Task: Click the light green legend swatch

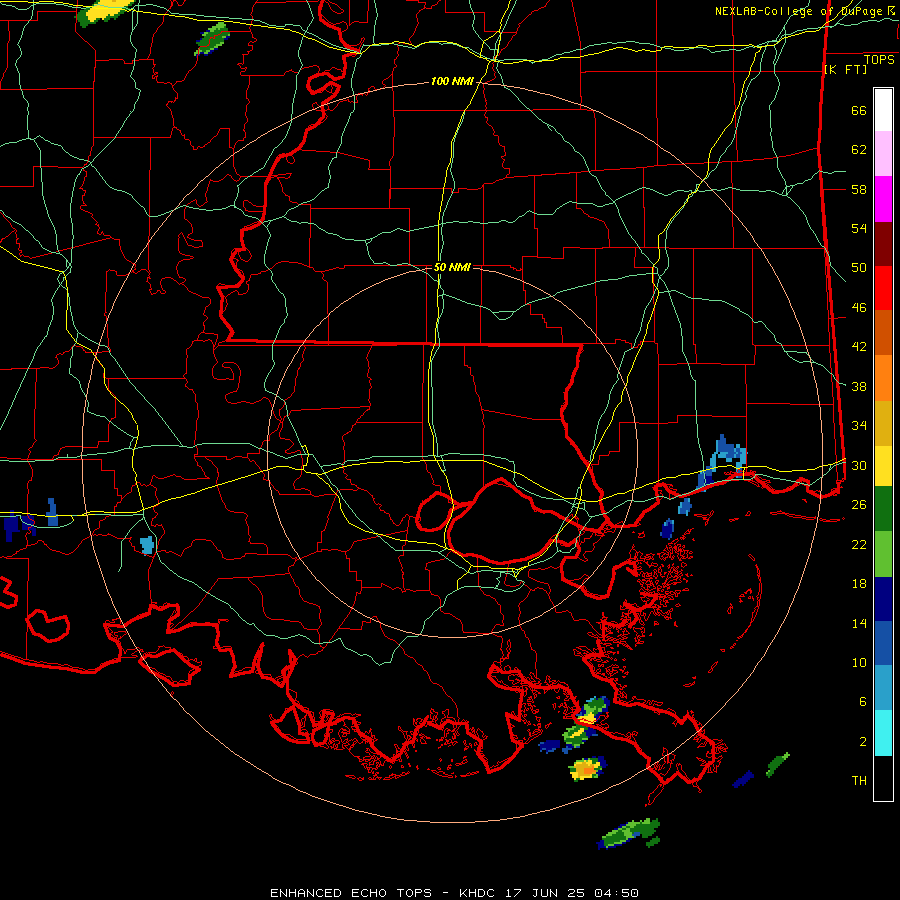Action: click(x=883, y=554)
